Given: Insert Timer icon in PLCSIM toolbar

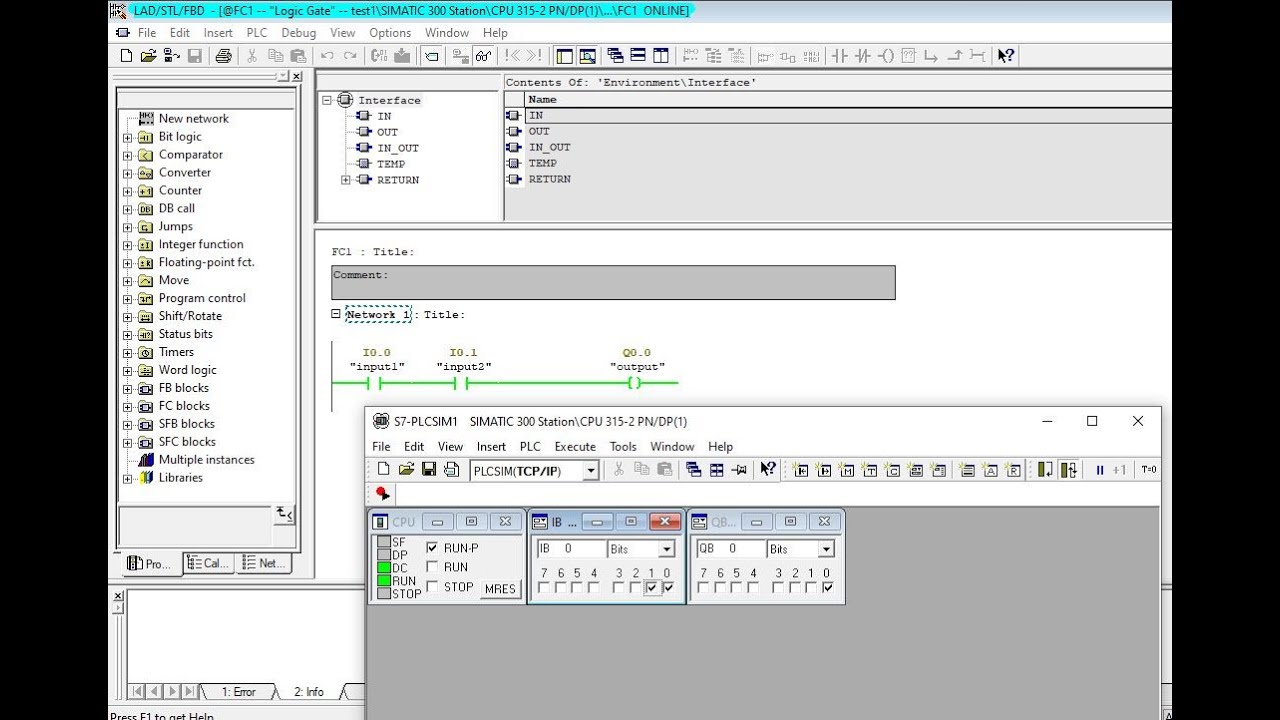Looking at the screenshot, I should pos(869,469).
